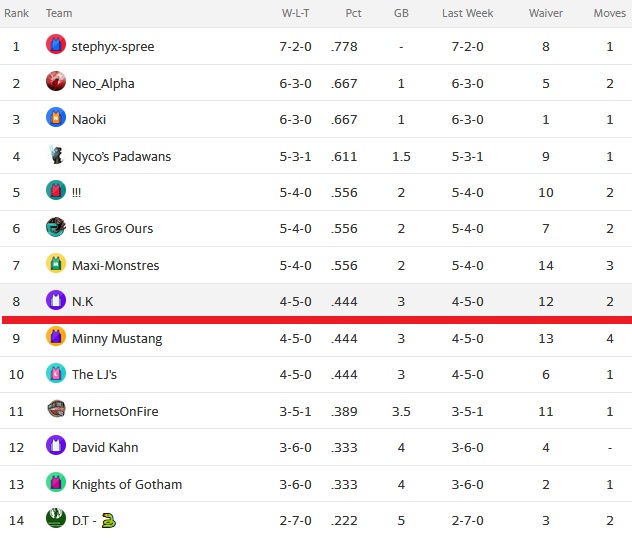Sort by the Waiver column header
The width and height of the screenshot is (632, 538).
click(x=546, y=13)
